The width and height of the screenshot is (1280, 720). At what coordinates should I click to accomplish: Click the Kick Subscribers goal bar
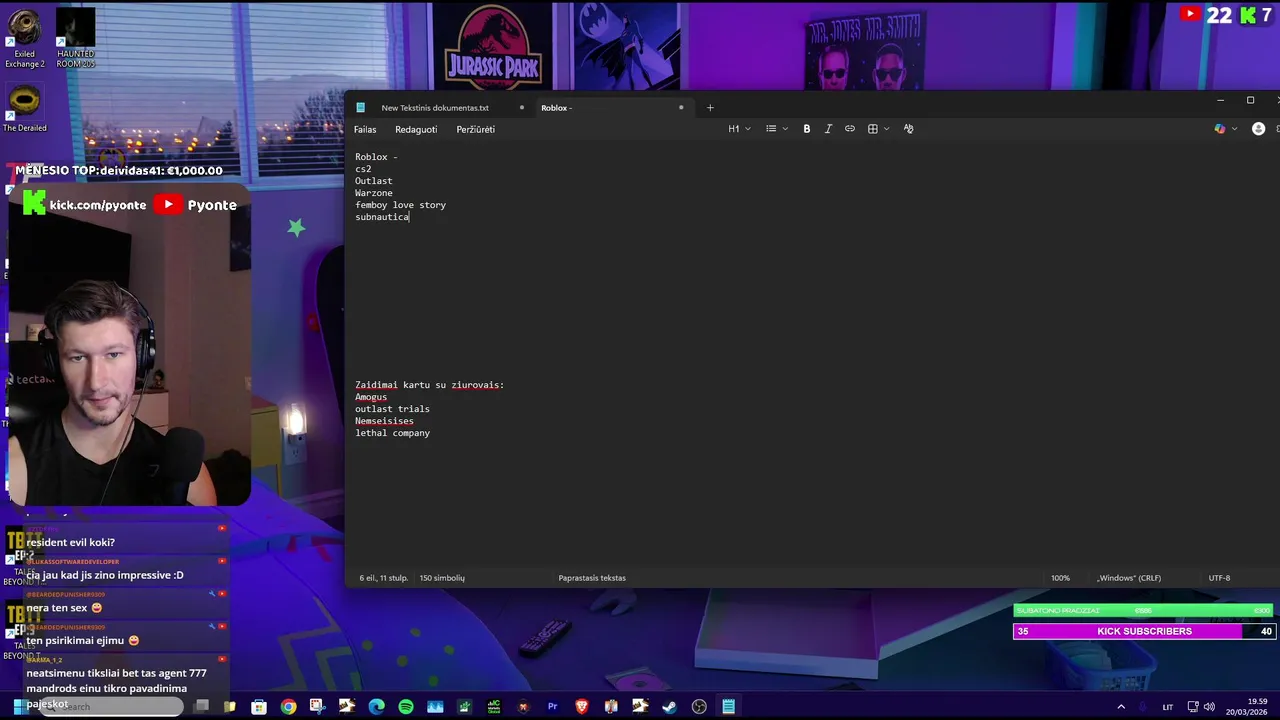[1144, 631]
